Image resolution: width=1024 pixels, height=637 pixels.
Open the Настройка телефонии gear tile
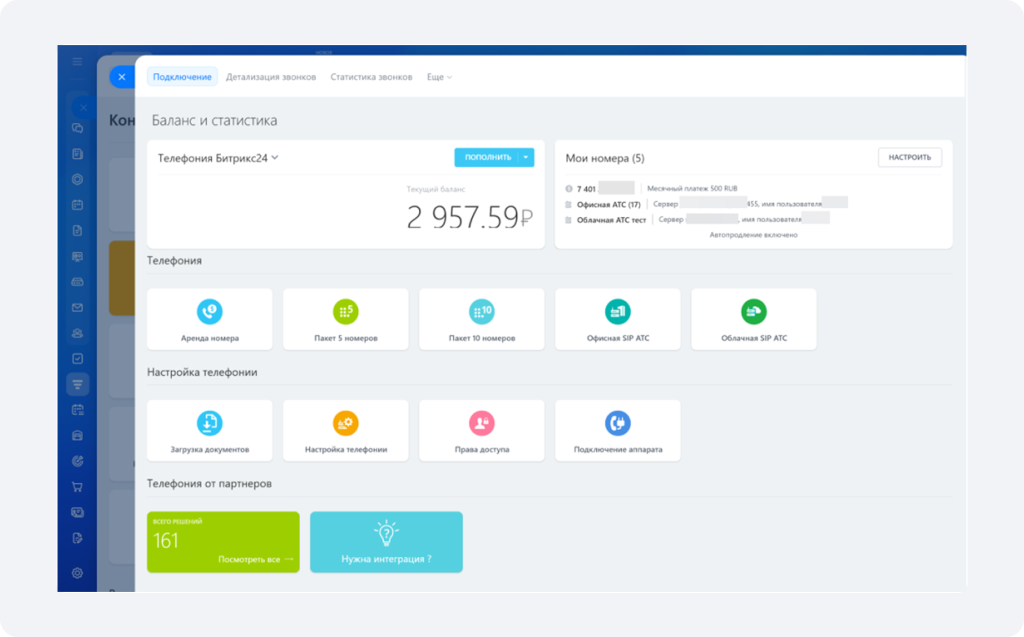point(345,431)
